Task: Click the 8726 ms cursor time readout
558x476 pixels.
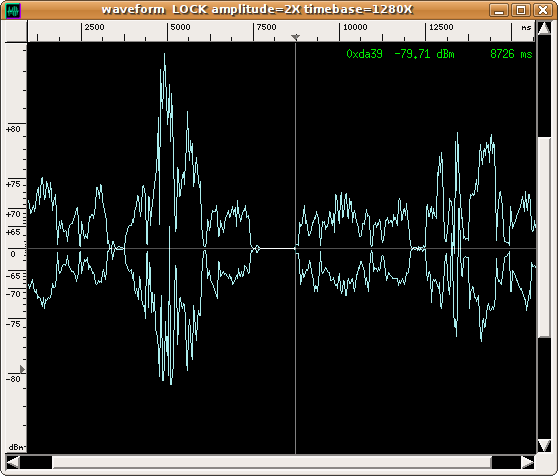Action: pos(511,54)
